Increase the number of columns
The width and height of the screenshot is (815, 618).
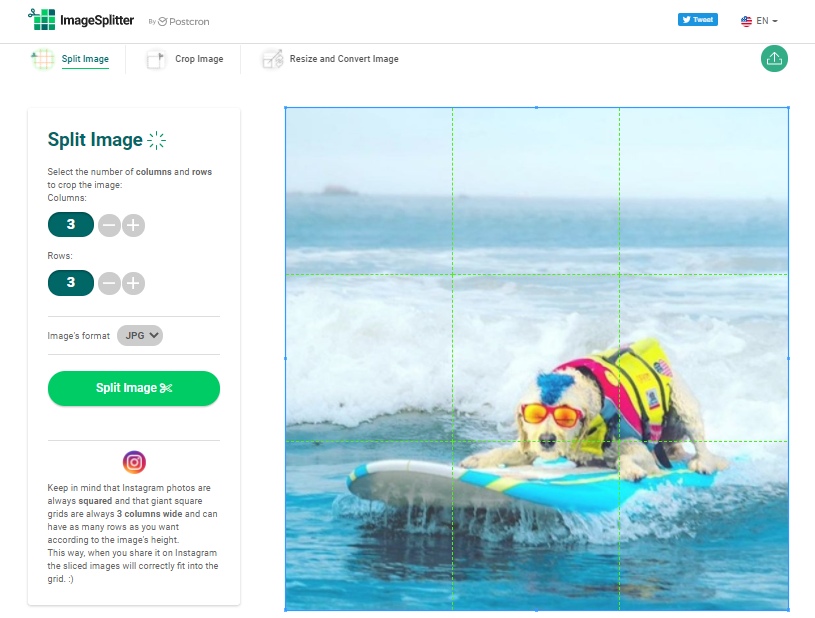coord(133,225)
